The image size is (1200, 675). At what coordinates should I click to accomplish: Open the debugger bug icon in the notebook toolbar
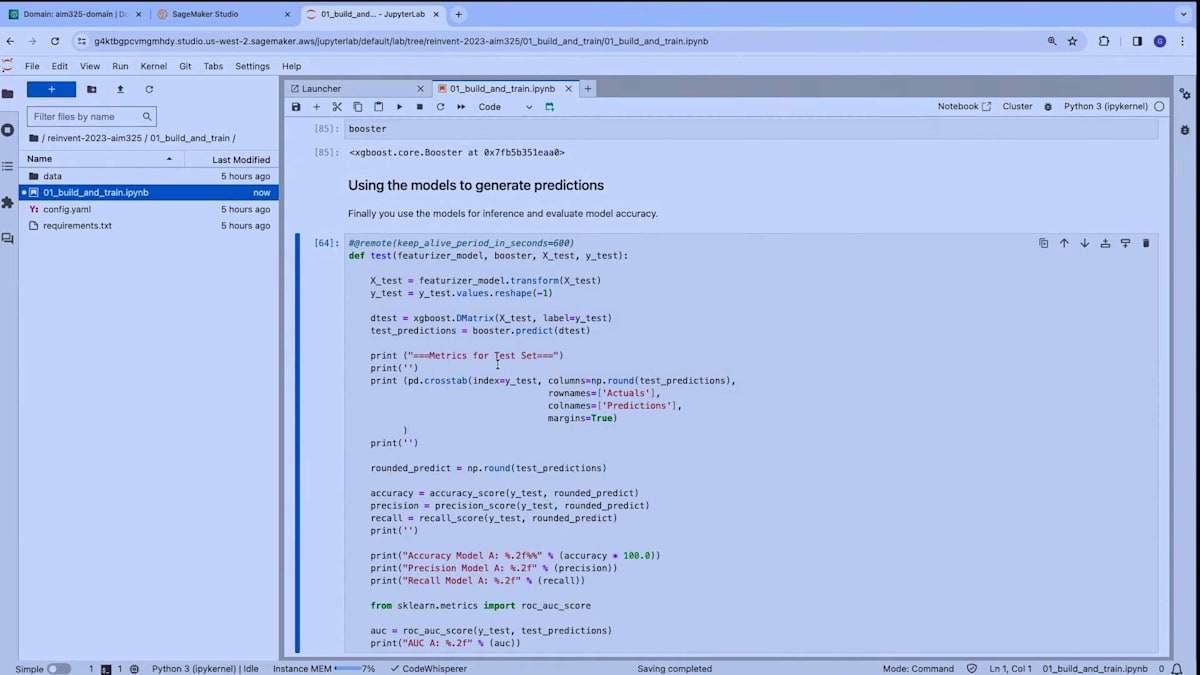tap(1048, 107)
